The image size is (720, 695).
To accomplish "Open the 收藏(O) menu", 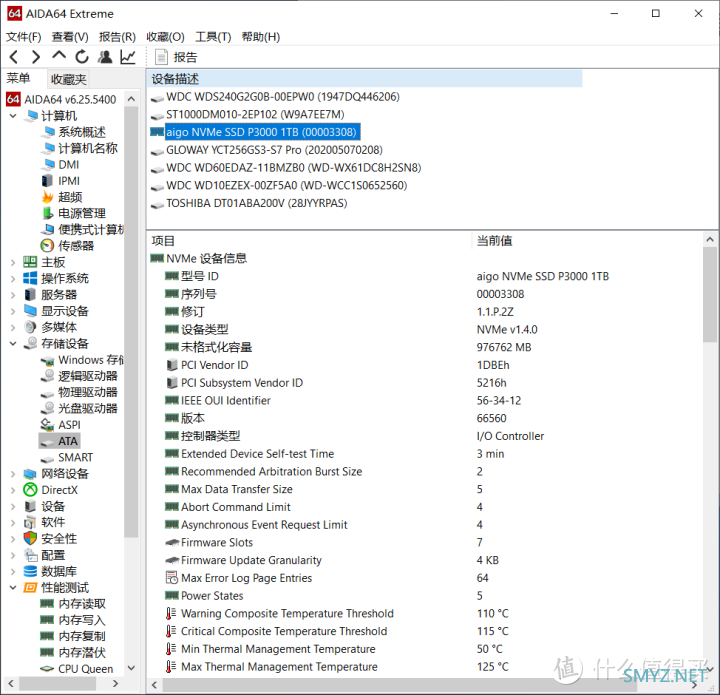I will (165, 37).
